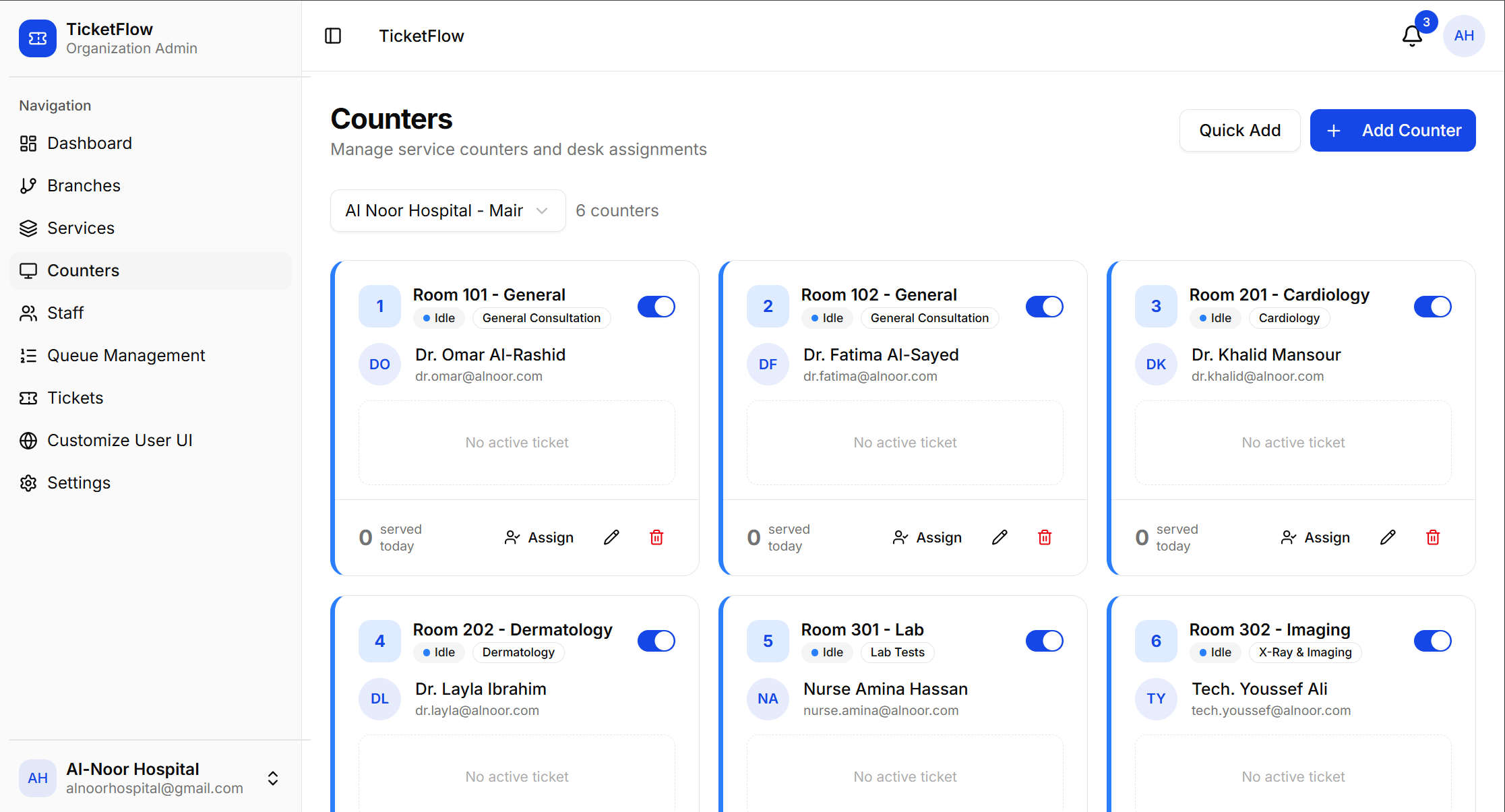This screenshot has width=1505, height=812.
Task: Toggle the Room 302 - Imaging counter off
Action: coord(1432,641)
